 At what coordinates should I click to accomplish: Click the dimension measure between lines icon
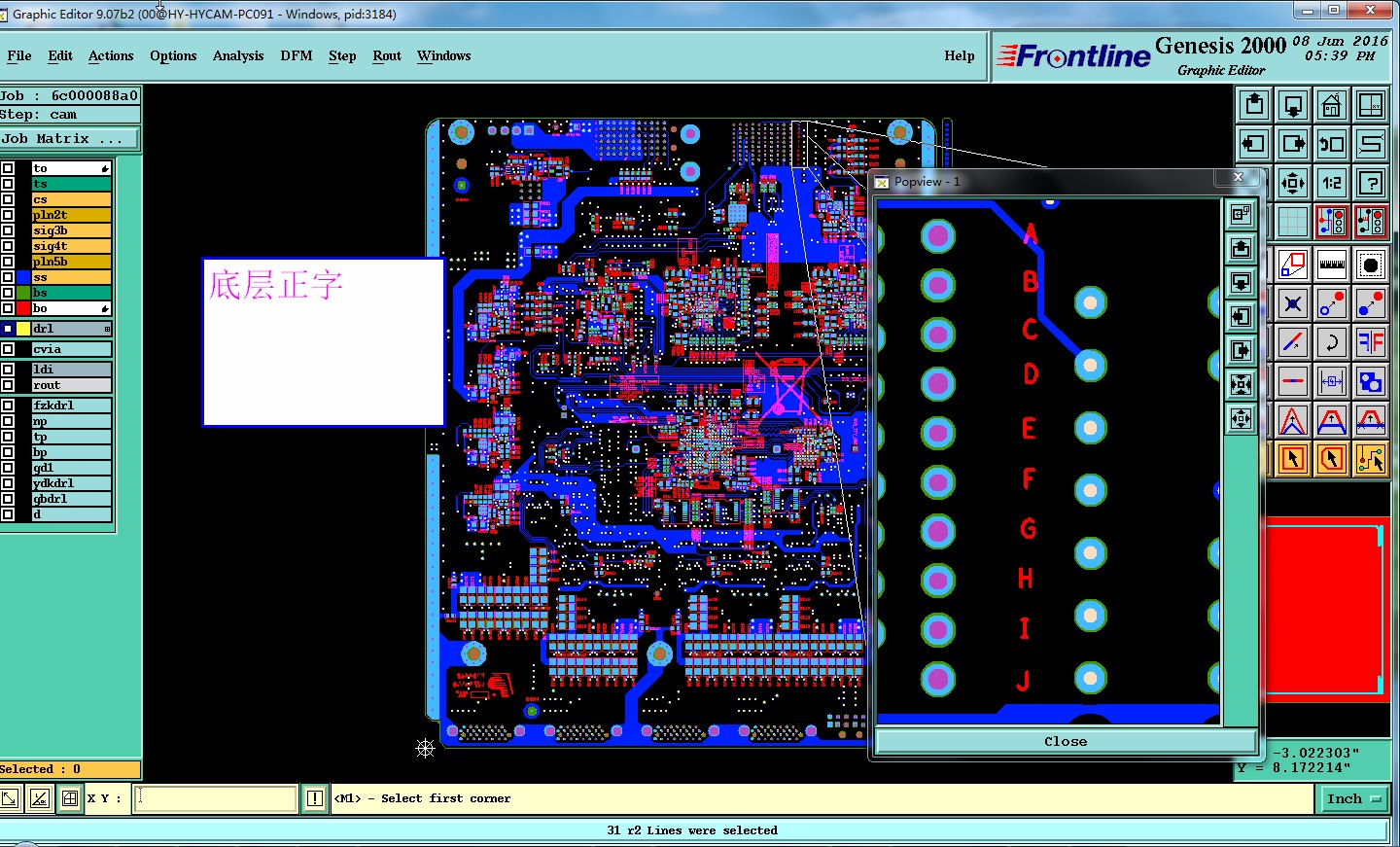(1331, 381)
